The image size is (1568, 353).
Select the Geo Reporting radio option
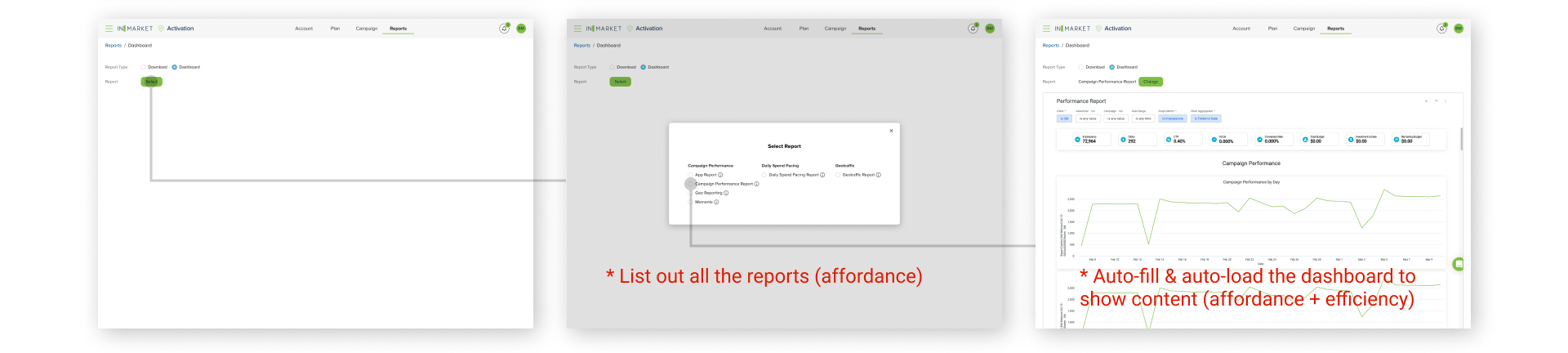click(691, 193)
